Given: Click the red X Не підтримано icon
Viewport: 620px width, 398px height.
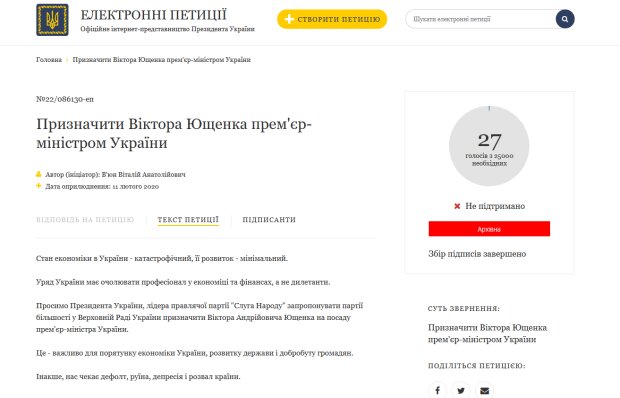Looking at the screenshot, I should click(x=457, y=206).
